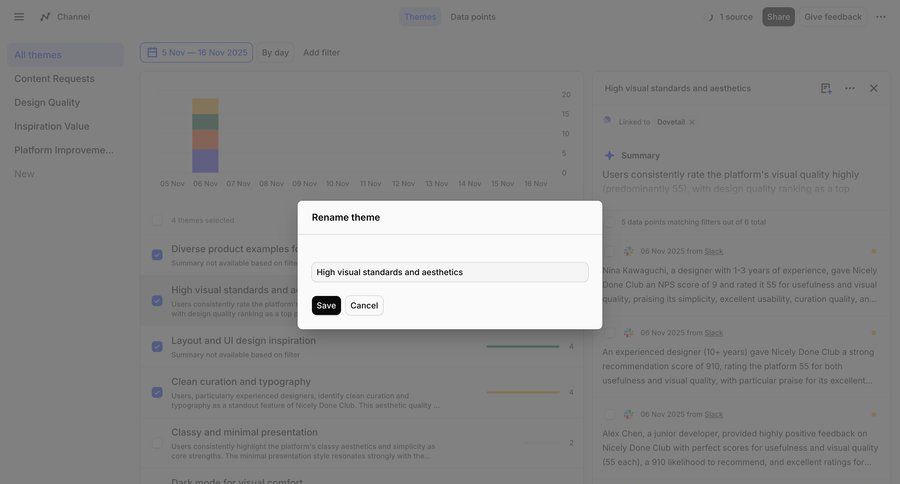Uncheck High visual standards theme checkbox
This screenshot has height=484, width=900.
coord(157,301)
